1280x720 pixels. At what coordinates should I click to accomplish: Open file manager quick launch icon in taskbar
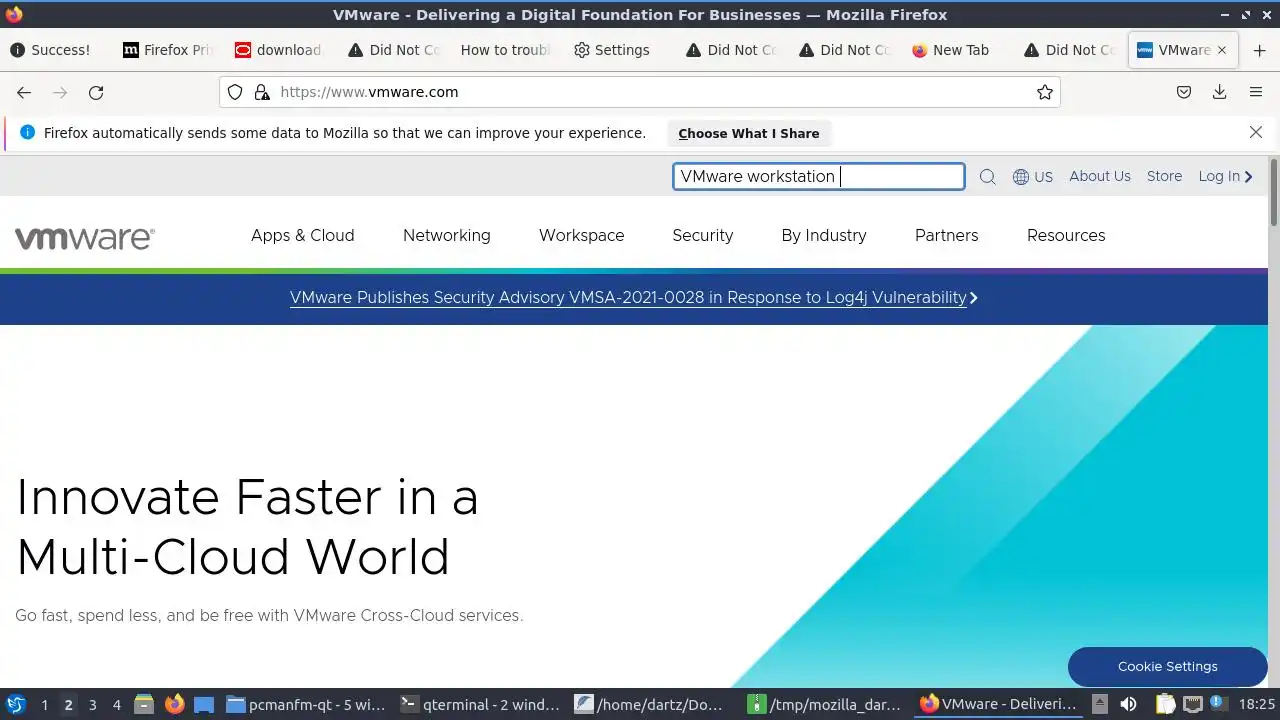point(144,704)
